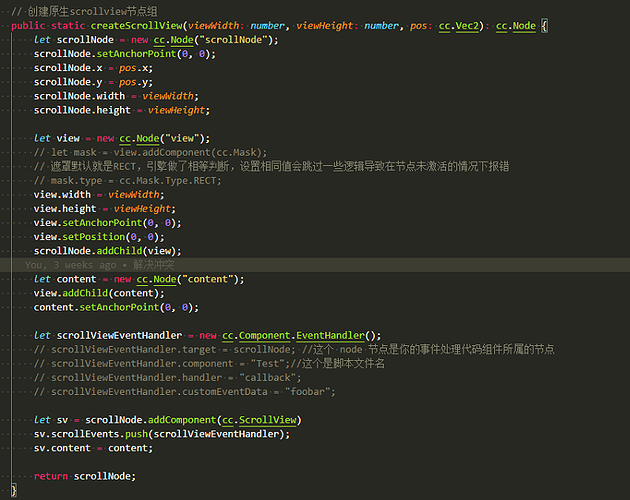
Task: Click the 'cc.ScrollView' reference in addComponent call
Action: pyautogui.click(x=259, y=420)
